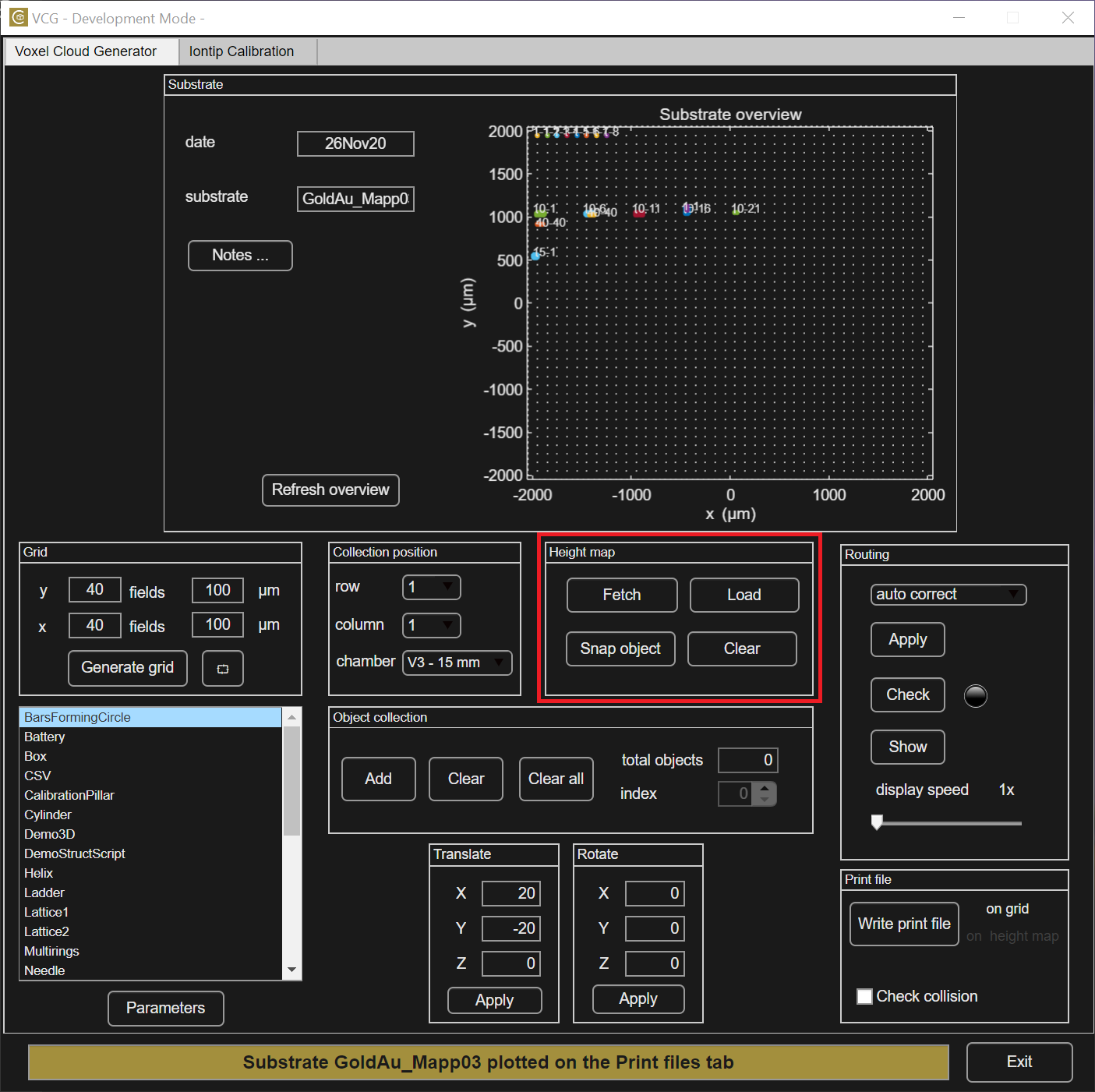Expand the chamber V3 - 15 mm dropdown
Viewport: 1095px width, 1092px height.
(x=457, y=663)
